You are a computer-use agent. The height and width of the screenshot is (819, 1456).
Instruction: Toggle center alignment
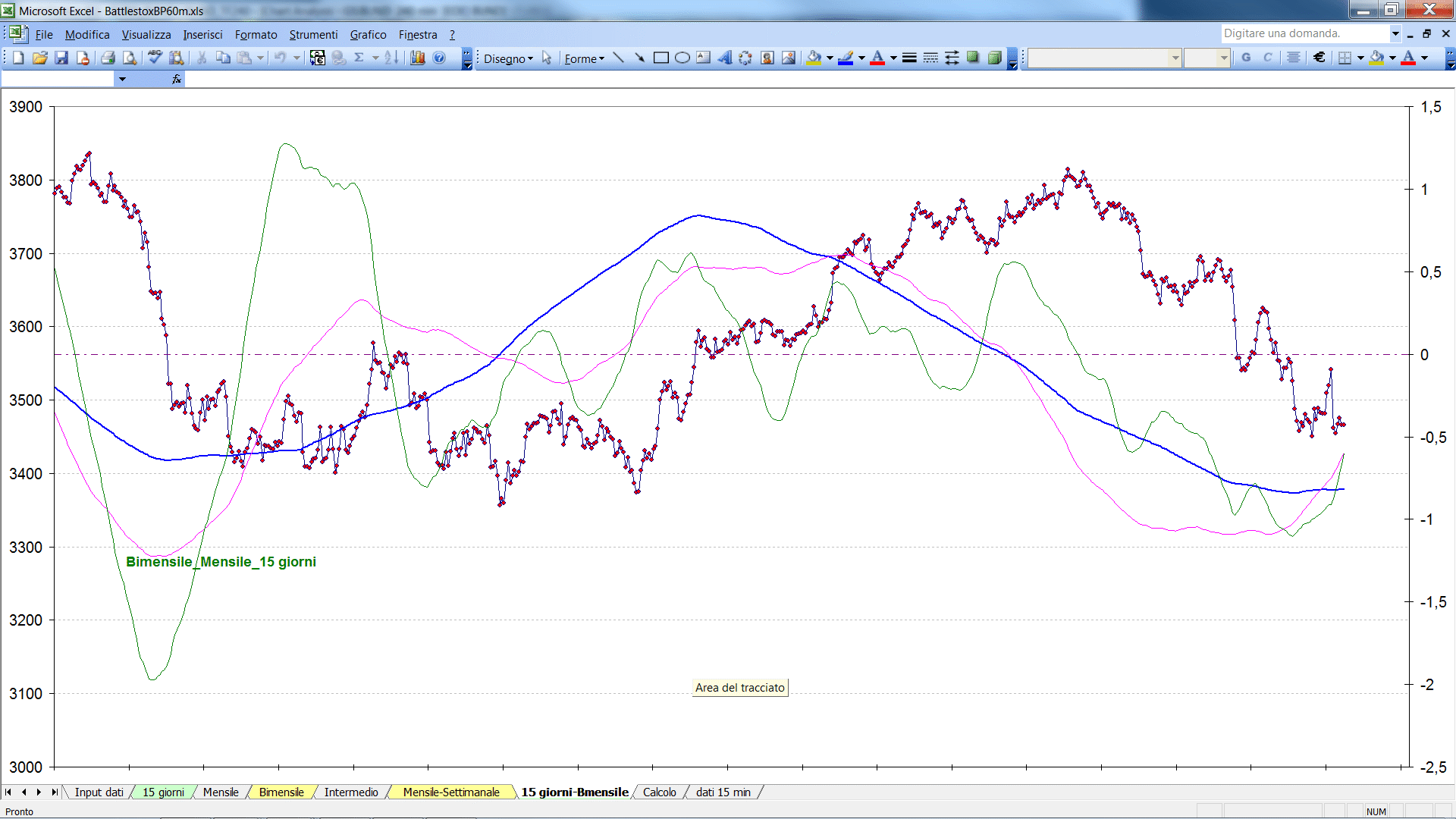coord(1294,58)
